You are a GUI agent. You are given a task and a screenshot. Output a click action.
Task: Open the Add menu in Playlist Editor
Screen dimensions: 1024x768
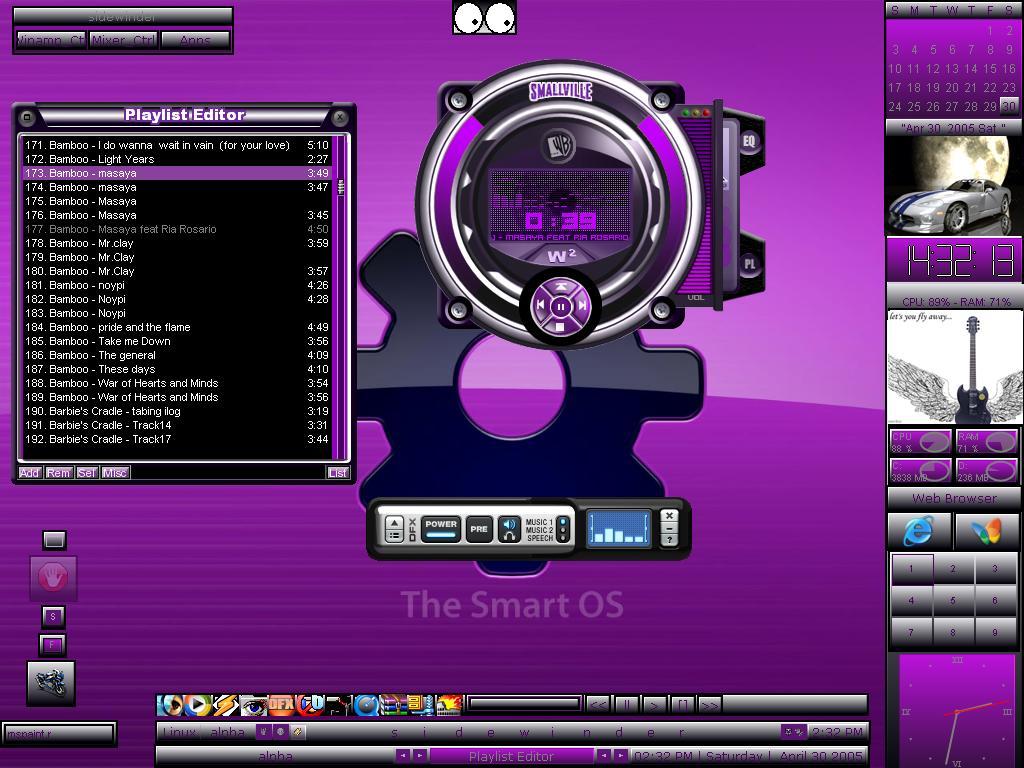click(29, 472)
